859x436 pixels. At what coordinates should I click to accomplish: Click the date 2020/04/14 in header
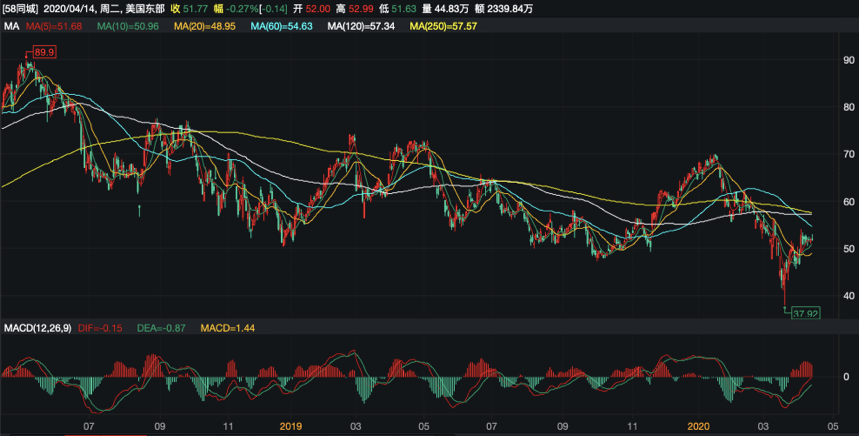tap(74, 8)
